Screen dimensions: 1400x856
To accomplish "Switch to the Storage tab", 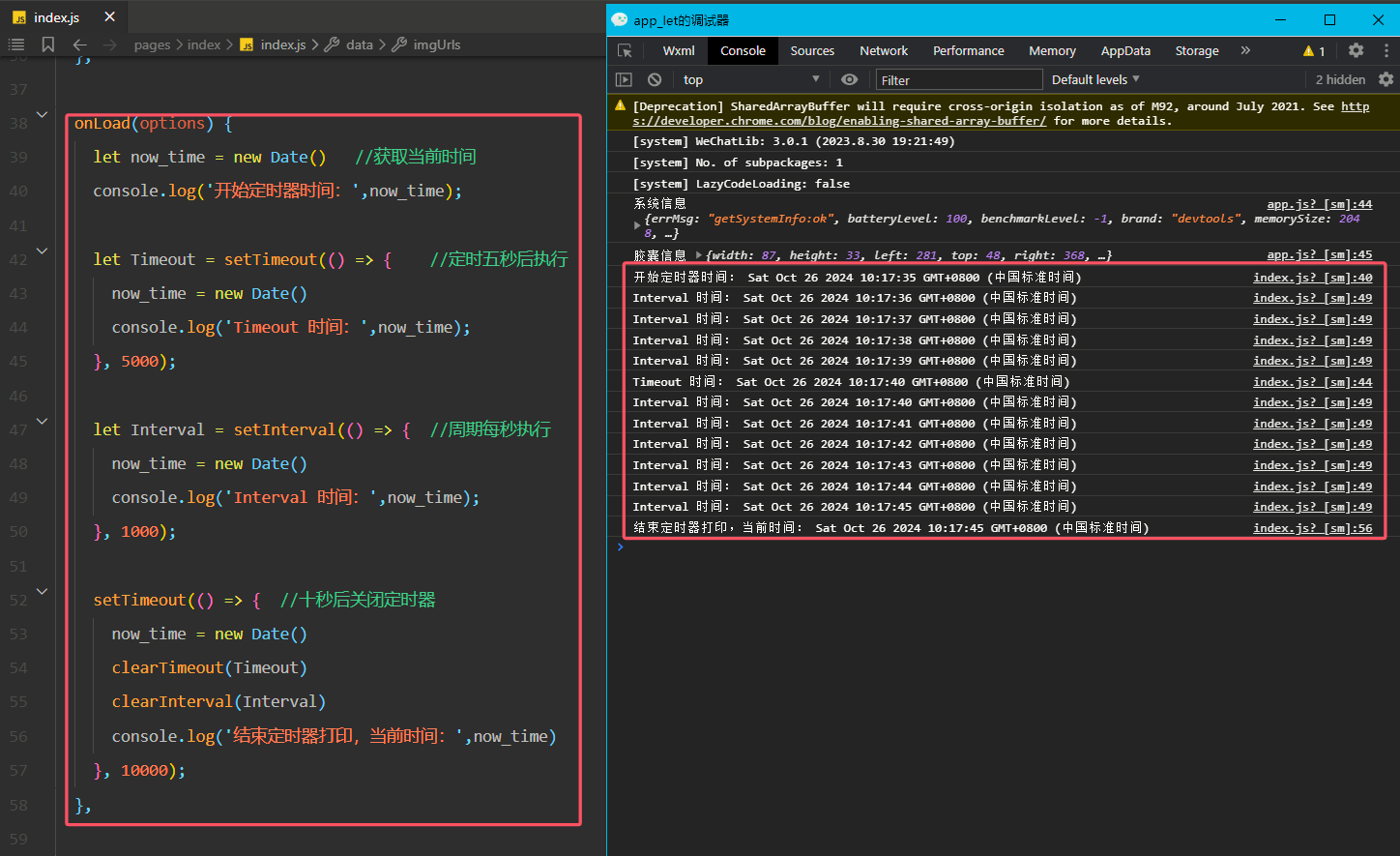I will [x=1196, y=50].
